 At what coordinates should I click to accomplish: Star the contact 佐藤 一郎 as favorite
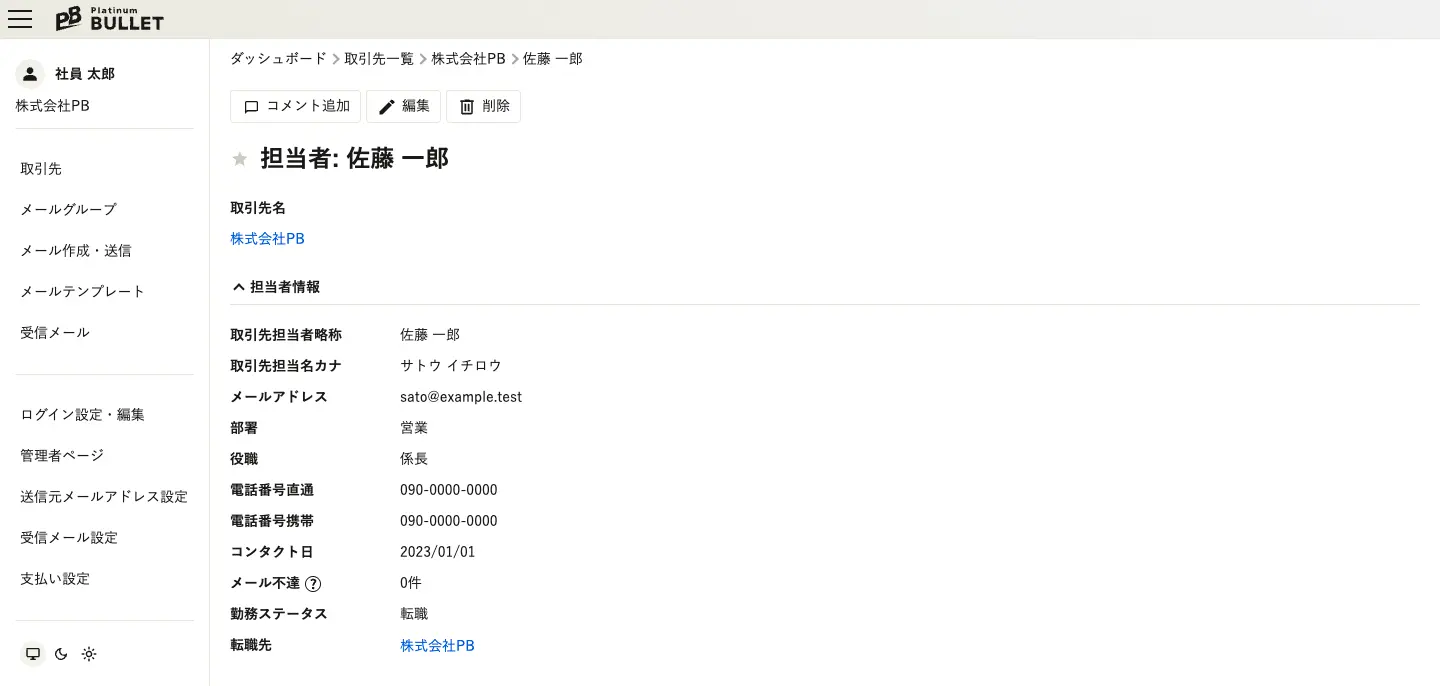click(240, 159)
